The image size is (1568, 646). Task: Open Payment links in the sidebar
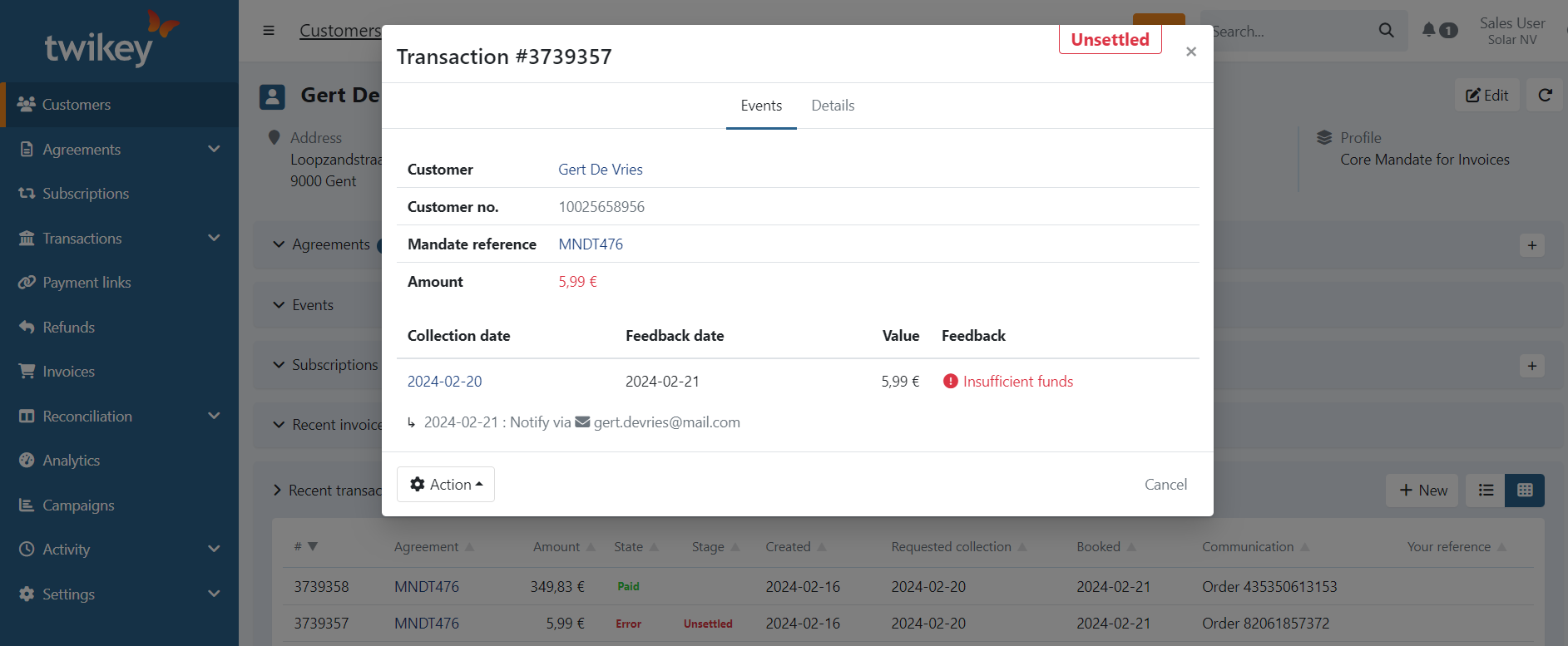pos(87,283)
